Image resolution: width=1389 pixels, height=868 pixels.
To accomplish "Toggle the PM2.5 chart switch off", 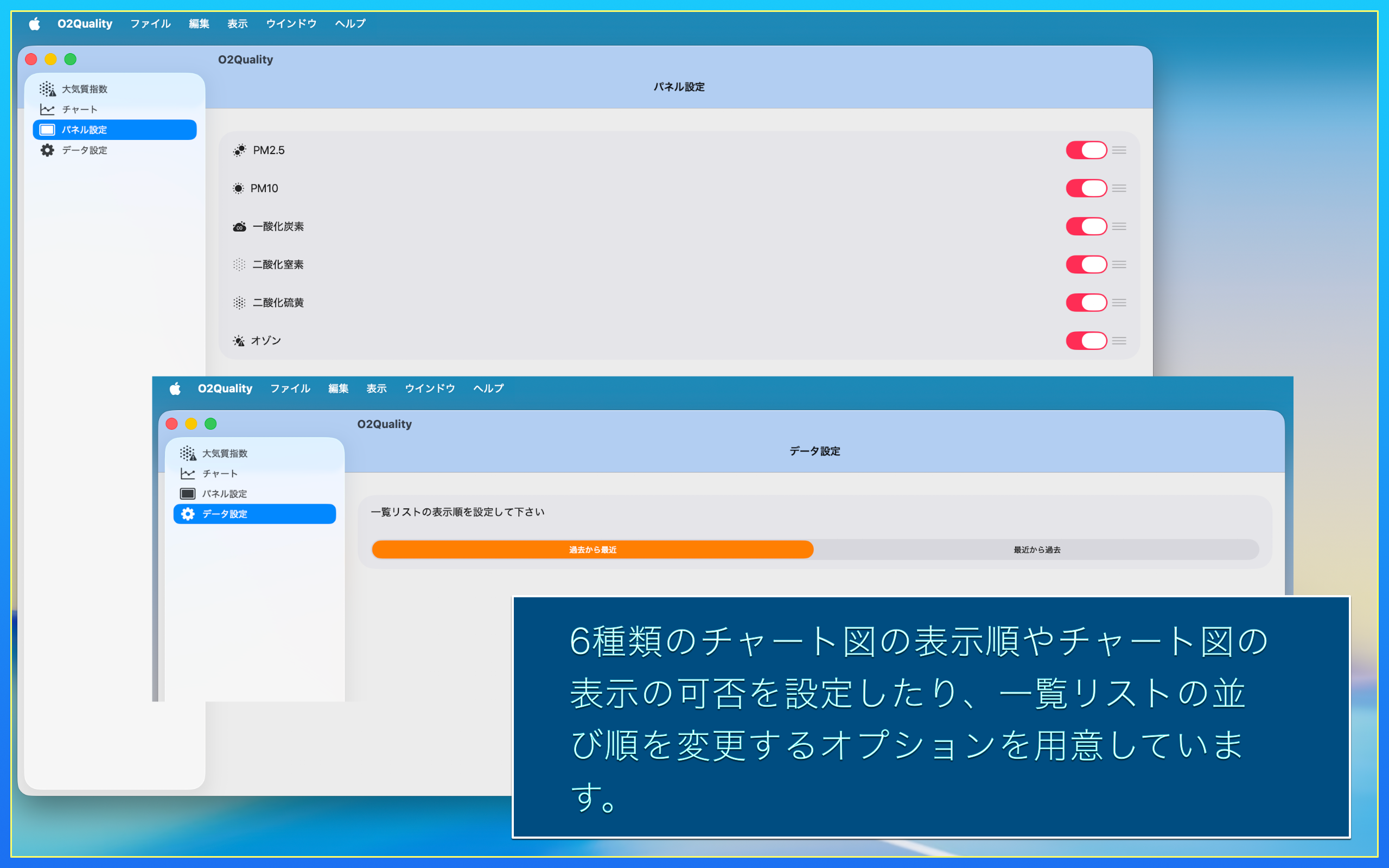I will (1087, 150).
